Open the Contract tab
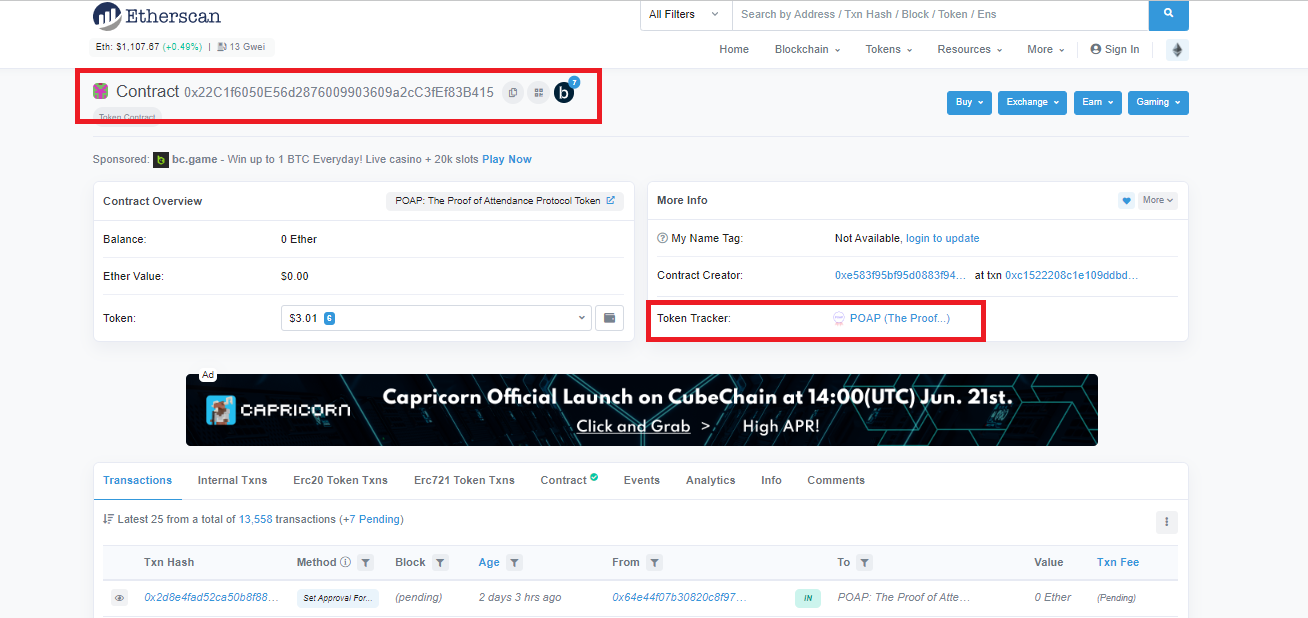Image resolution: width=1308 pixels, height=618 pixels. coord(569,480)
